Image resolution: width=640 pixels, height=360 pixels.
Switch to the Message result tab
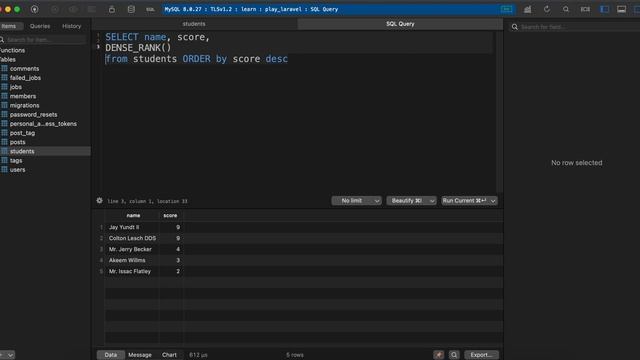(140, 355)
